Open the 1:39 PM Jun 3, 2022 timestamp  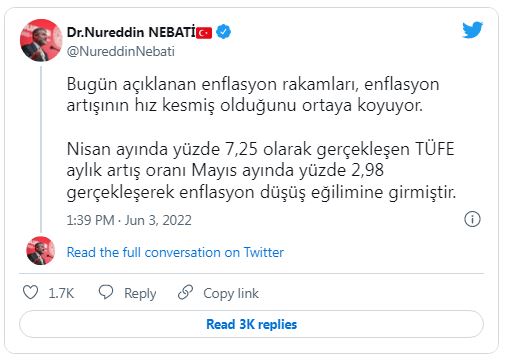click(129, 220)
